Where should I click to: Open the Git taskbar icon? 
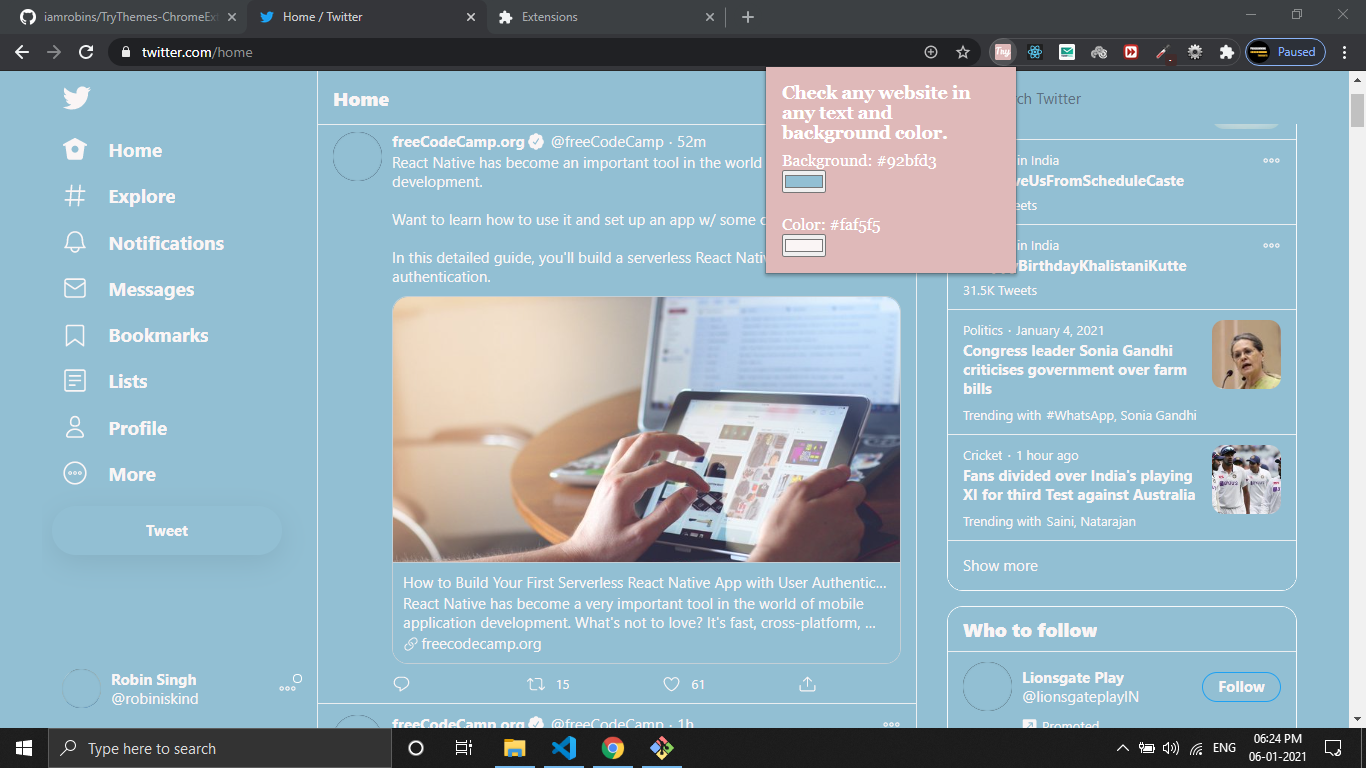click(662, 748)
